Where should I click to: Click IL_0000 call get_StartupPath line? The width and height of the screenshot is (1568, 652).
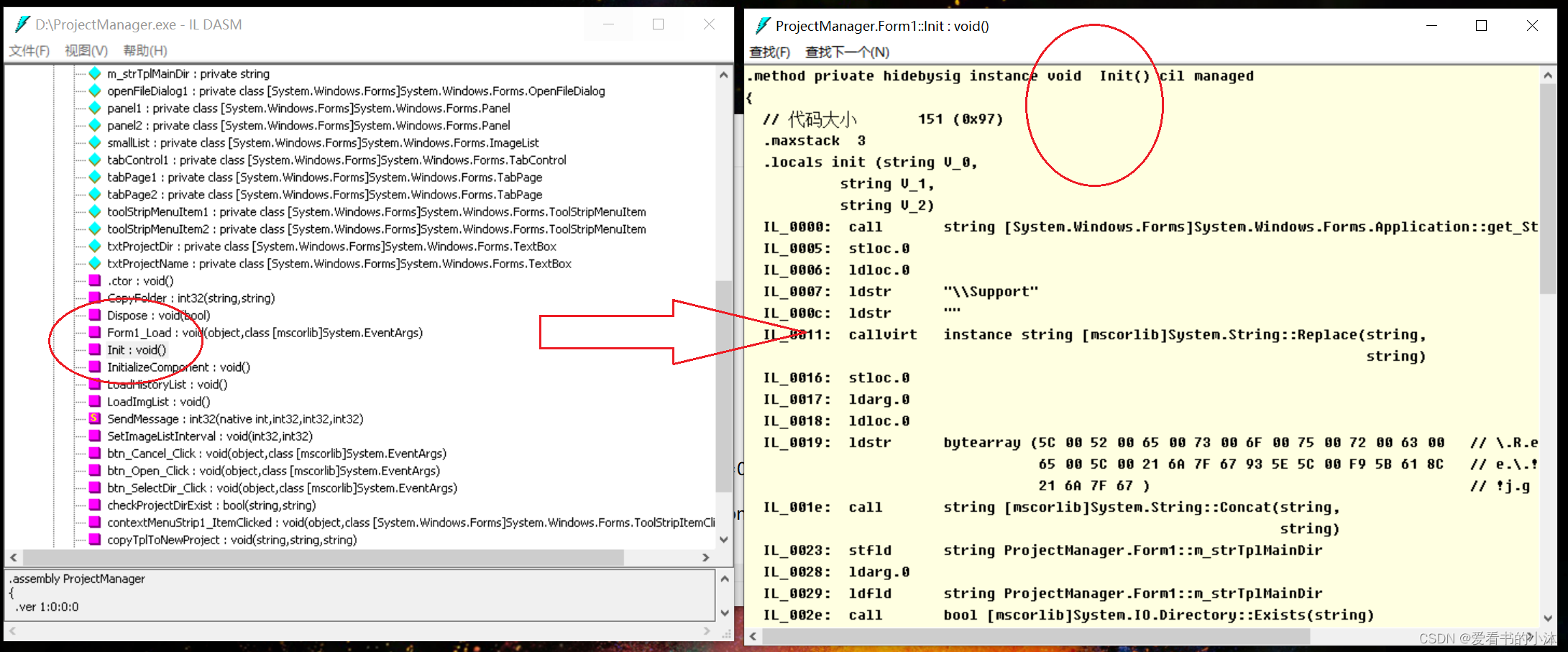1150,226
